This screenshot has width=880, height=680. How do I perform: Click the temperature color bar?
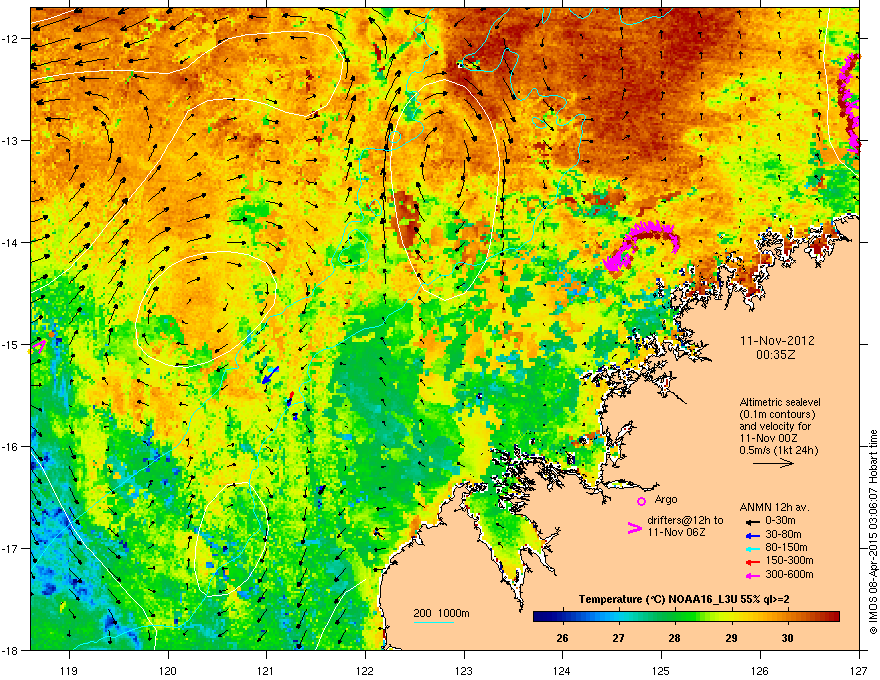click(686, 617)
